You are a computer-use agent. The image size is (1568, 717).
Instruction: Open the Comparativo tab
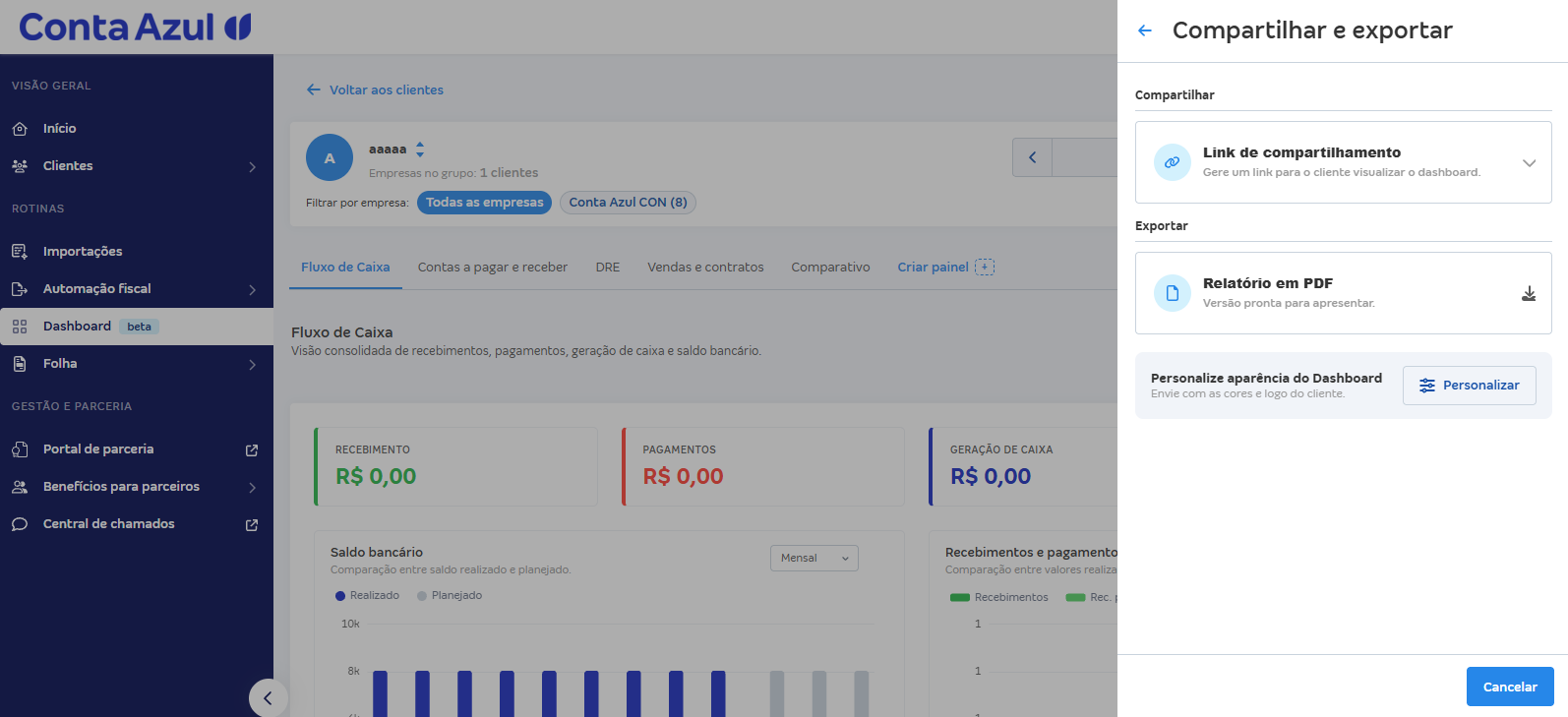pos(830,268)
